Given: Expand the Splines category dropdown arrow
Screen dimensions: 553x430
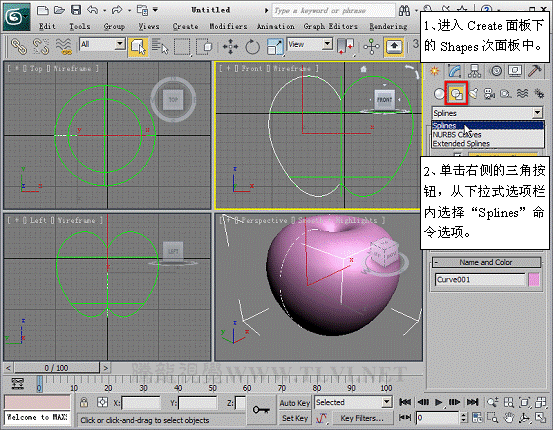Looking at the screenshot, I should coord(537,113).
